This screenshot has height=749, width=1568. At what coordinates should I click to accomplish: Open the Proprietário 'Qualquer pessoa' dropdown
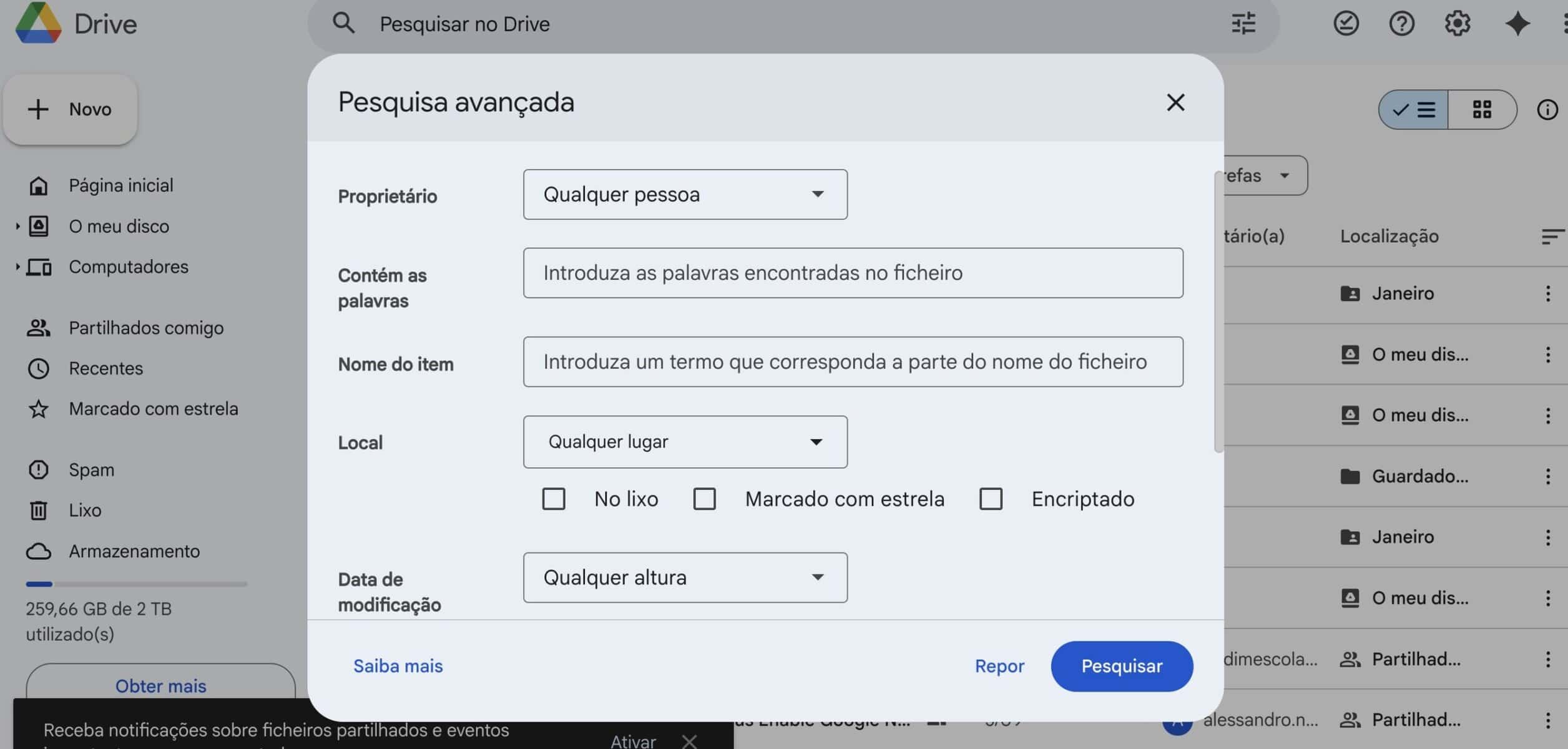685,194
